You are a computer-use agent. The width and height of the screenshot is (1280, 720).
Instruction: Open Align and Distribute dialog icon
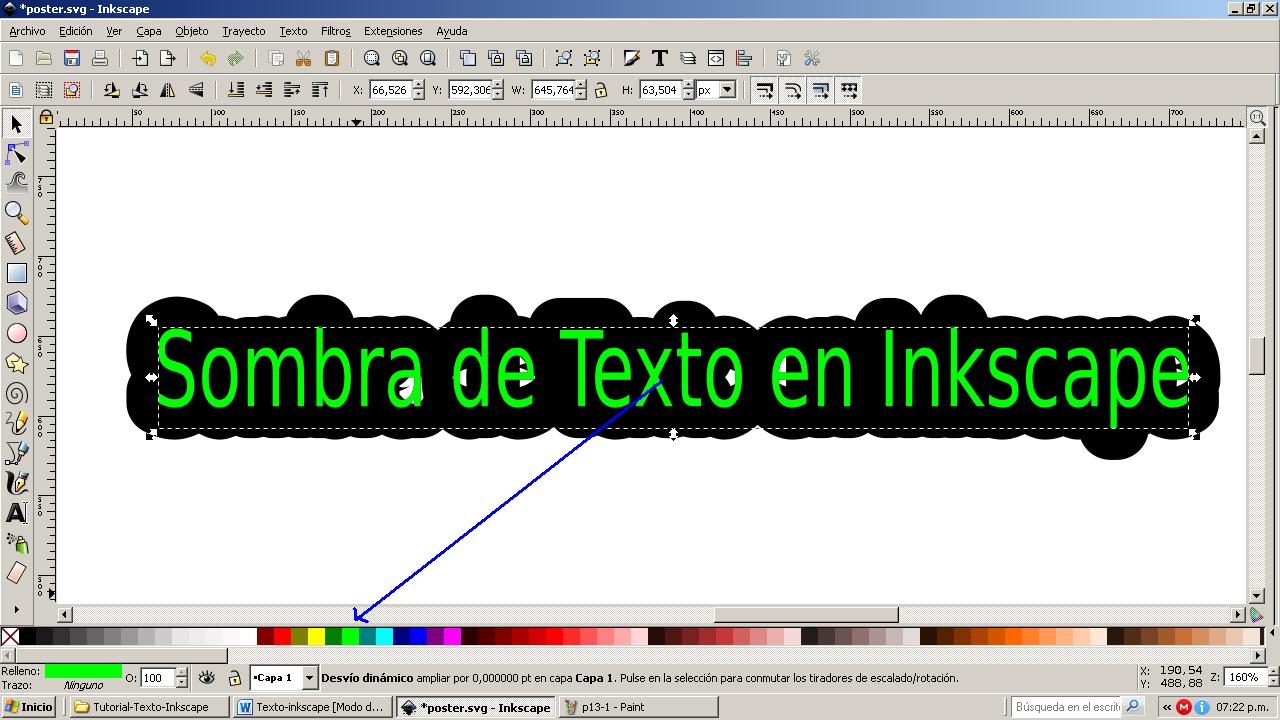click(x=744, y=58)
